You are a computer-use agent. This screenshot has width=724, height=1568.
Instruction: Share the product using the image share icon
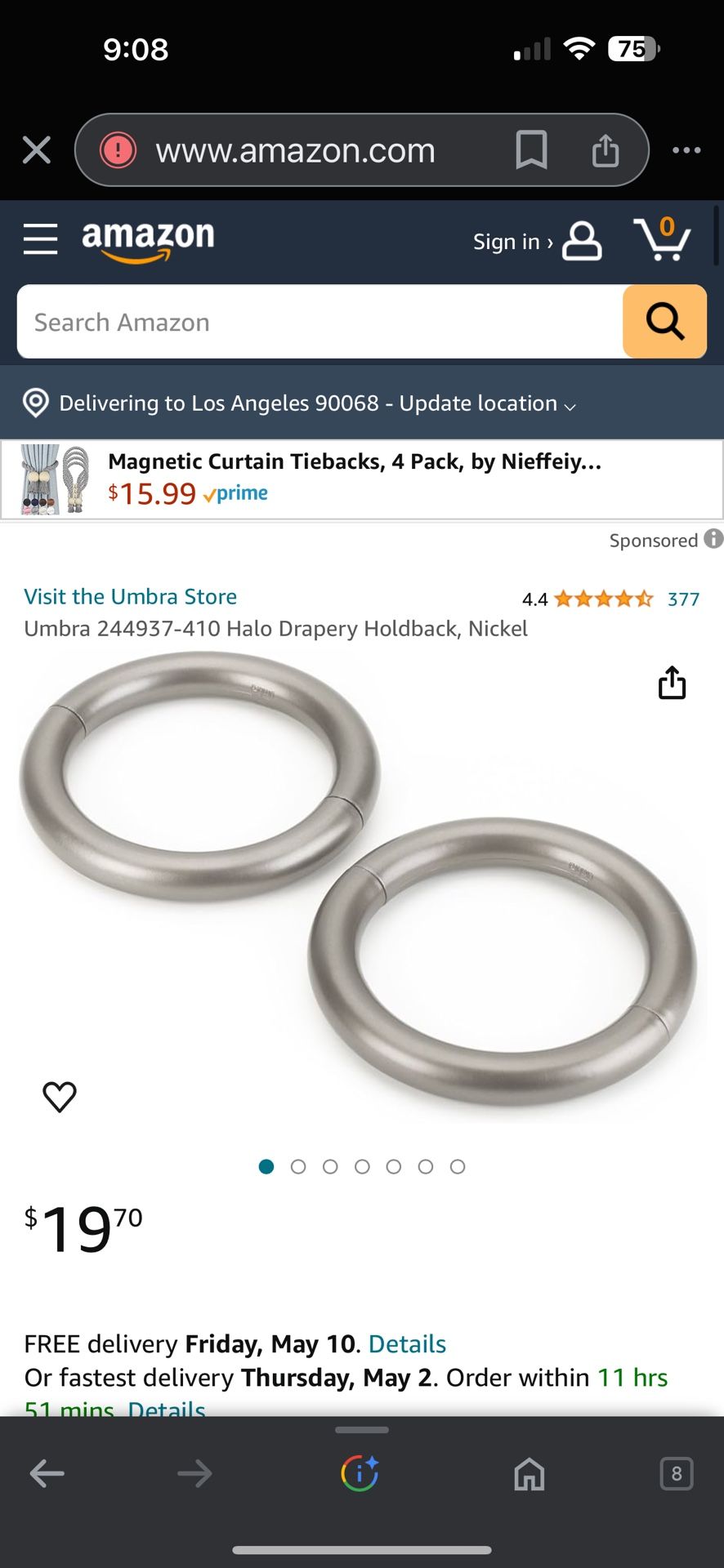coord(672,683)
